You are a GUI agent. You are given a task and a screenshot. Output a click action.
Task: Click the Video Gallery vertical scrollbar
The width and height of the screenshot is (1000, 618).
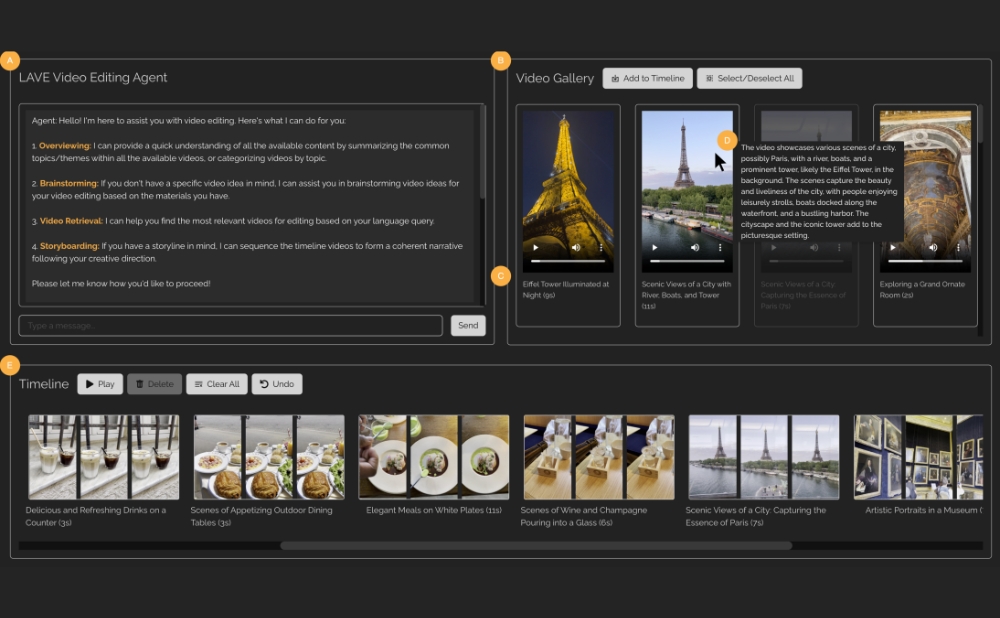(x=980, y=124)
